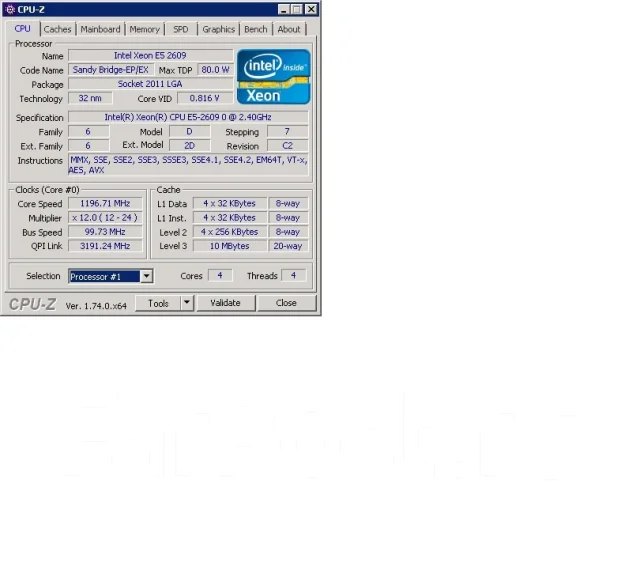This screenshot has width=640, height=582.
Task: Switch to the CPU tab
Action: pos(22,29)
